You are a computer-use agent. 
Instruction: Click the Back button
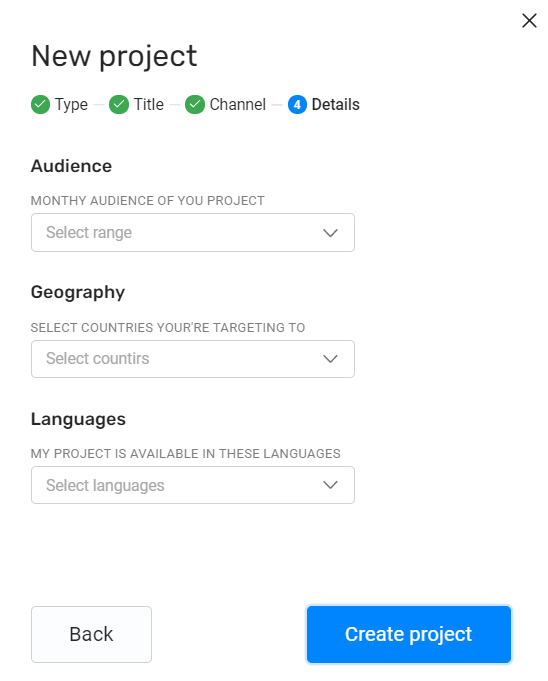pos(91,634)
